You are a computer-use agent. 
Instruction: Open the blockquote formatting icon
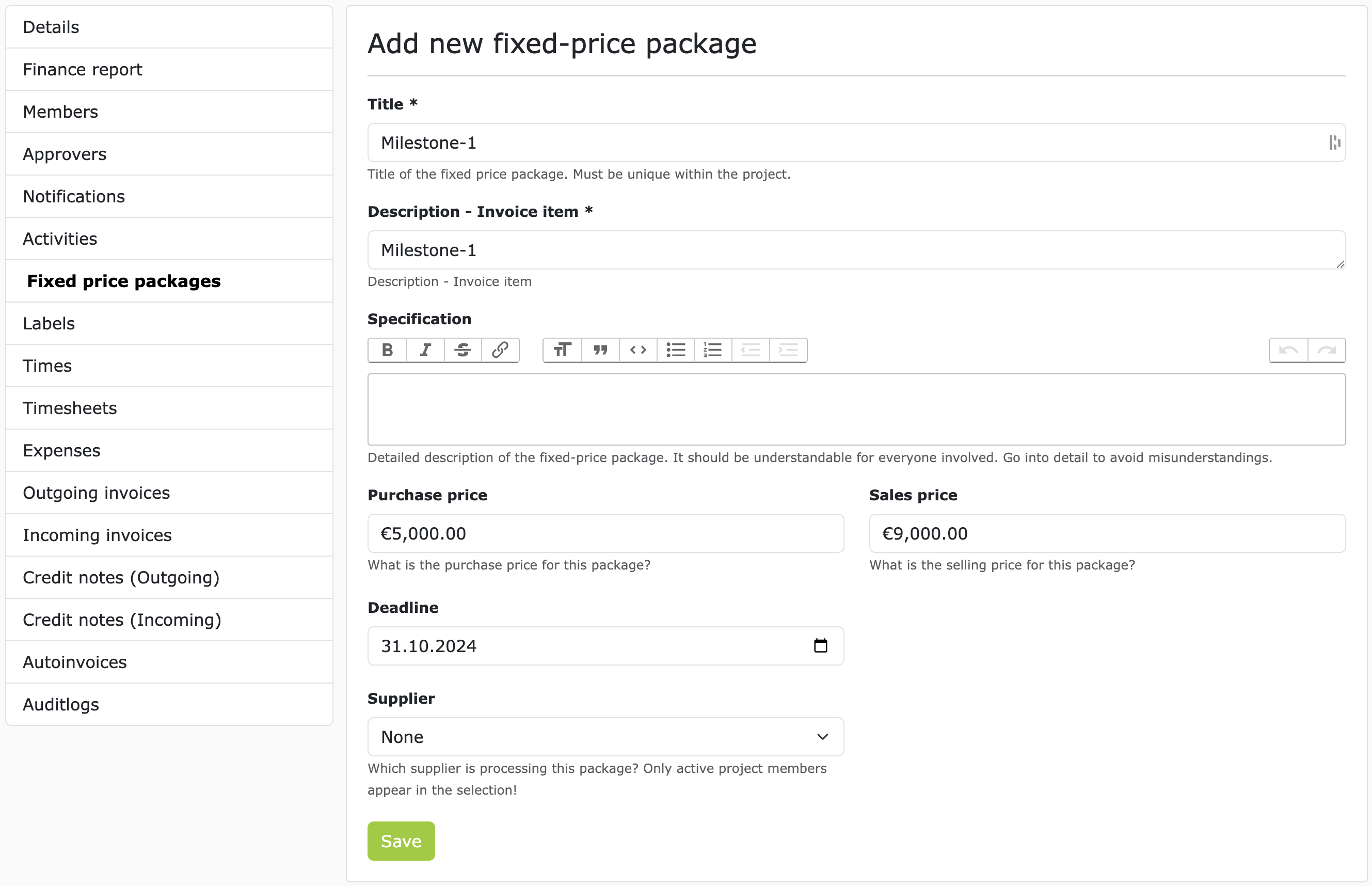600,350
